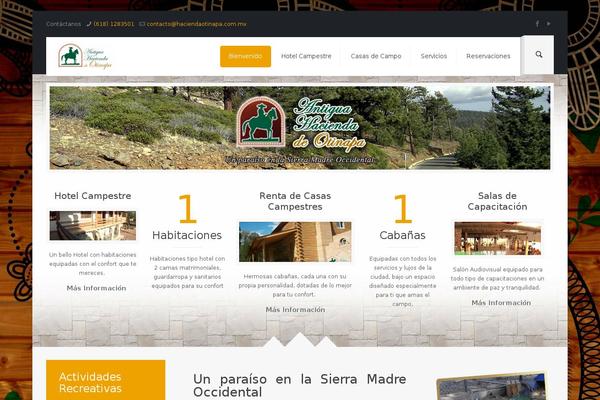Click the Contáctanos label in the top bar
Screen dimensions: 600x400
(64, 24)
